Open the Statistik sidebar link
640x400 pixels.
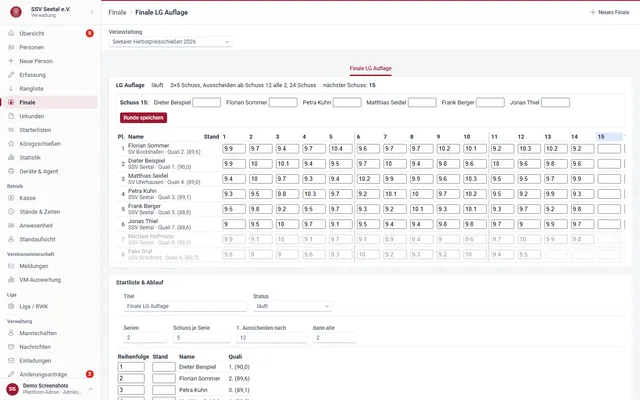[x=49, y=158]
